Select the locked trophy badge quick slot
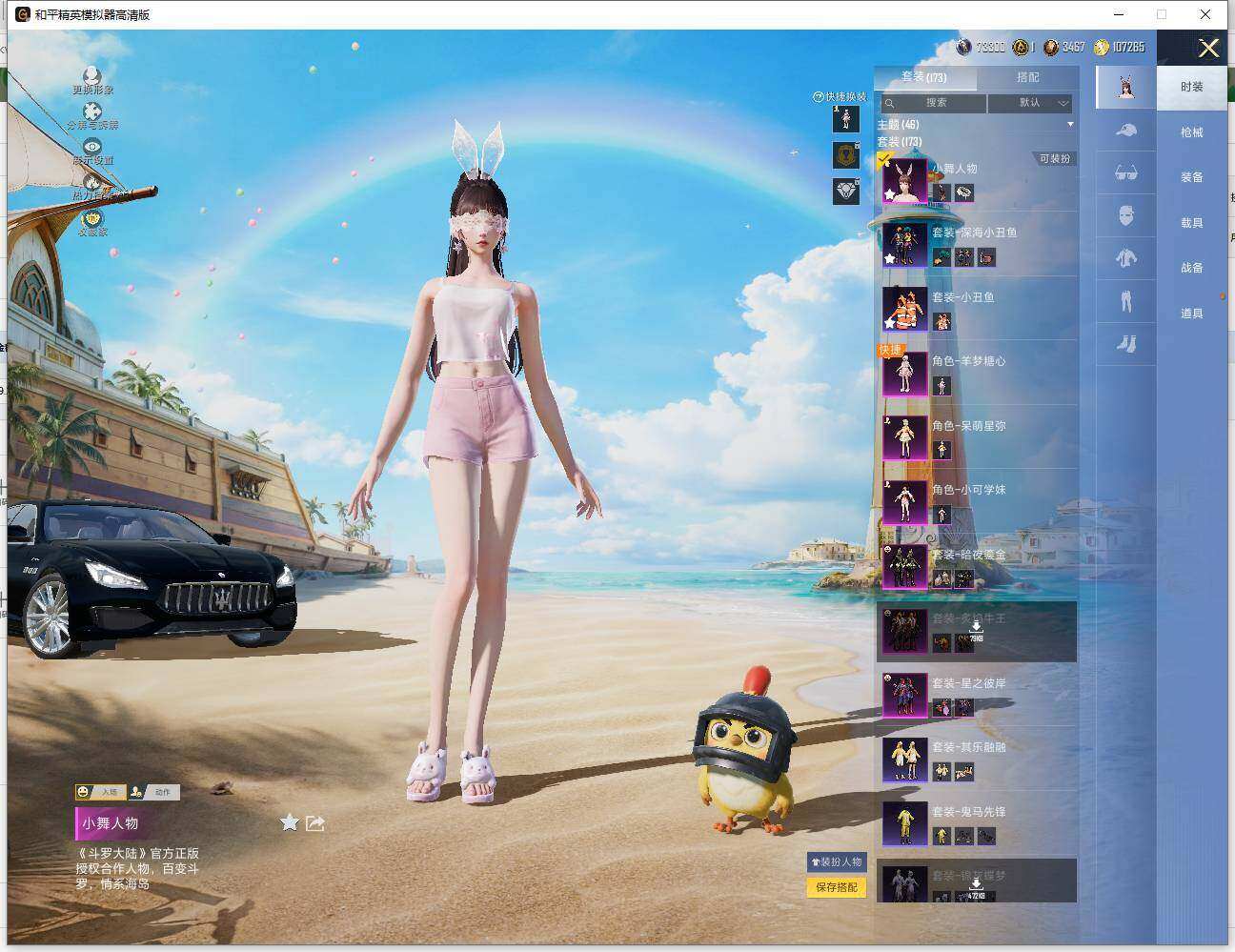1235x952 pixels. point(845,154)
